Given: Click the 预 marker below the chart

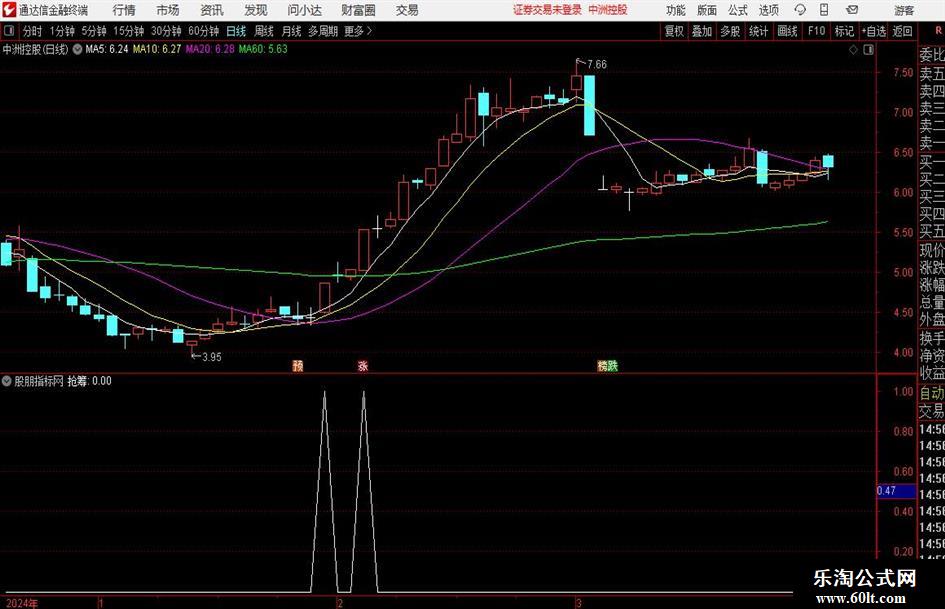Looking at the screenshot, I should tap(298, 365).
